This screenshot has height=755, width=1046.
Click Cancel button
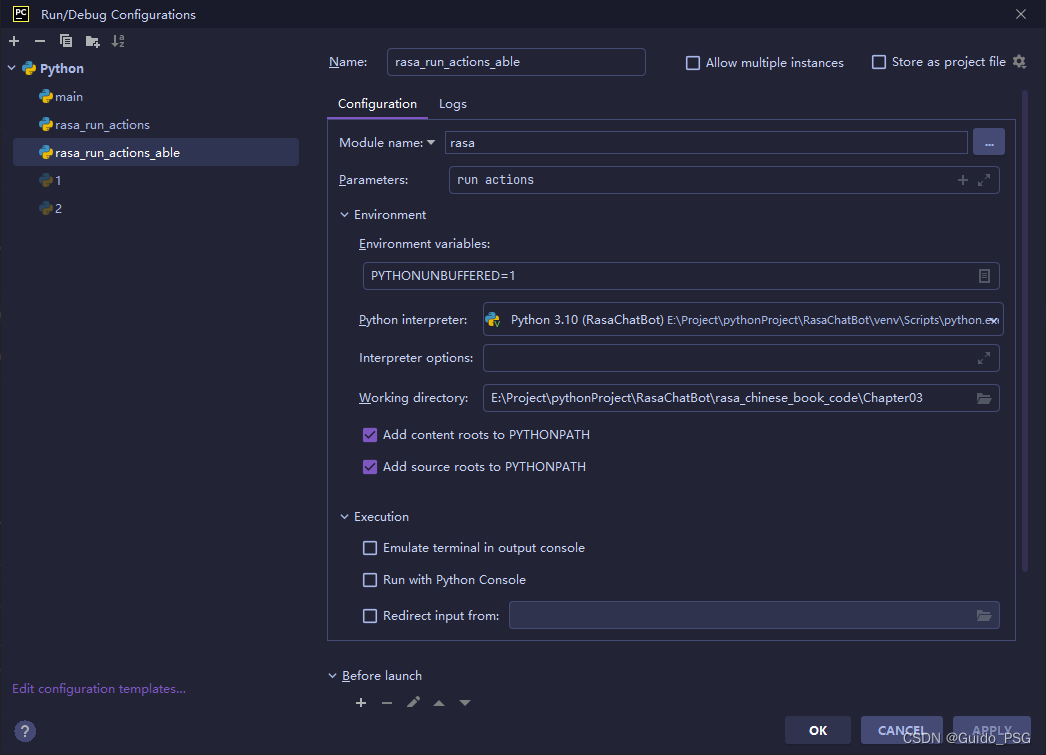point(901,730)
